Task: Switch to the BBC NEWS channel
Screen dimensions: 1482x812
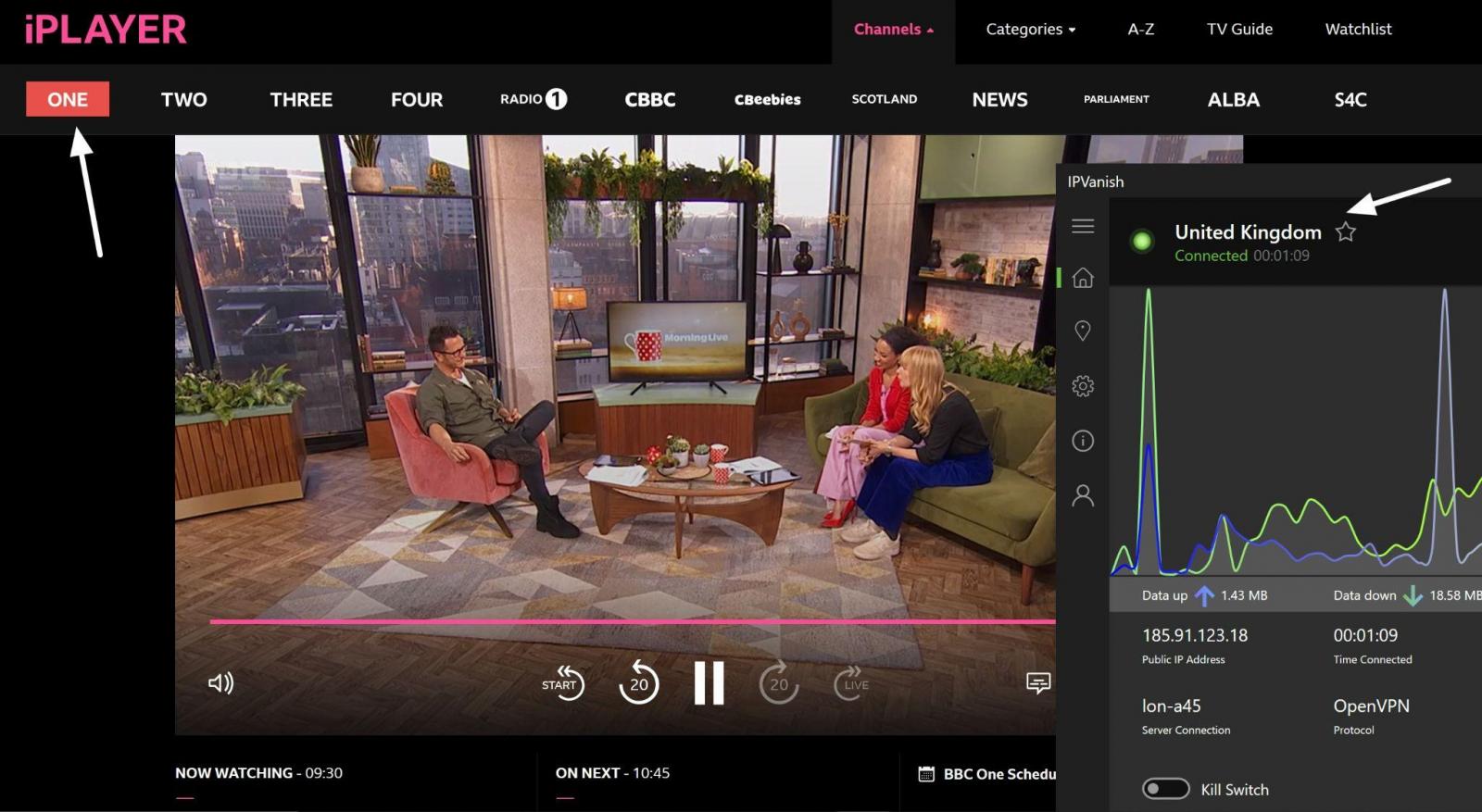Action: tap(999, 100)
